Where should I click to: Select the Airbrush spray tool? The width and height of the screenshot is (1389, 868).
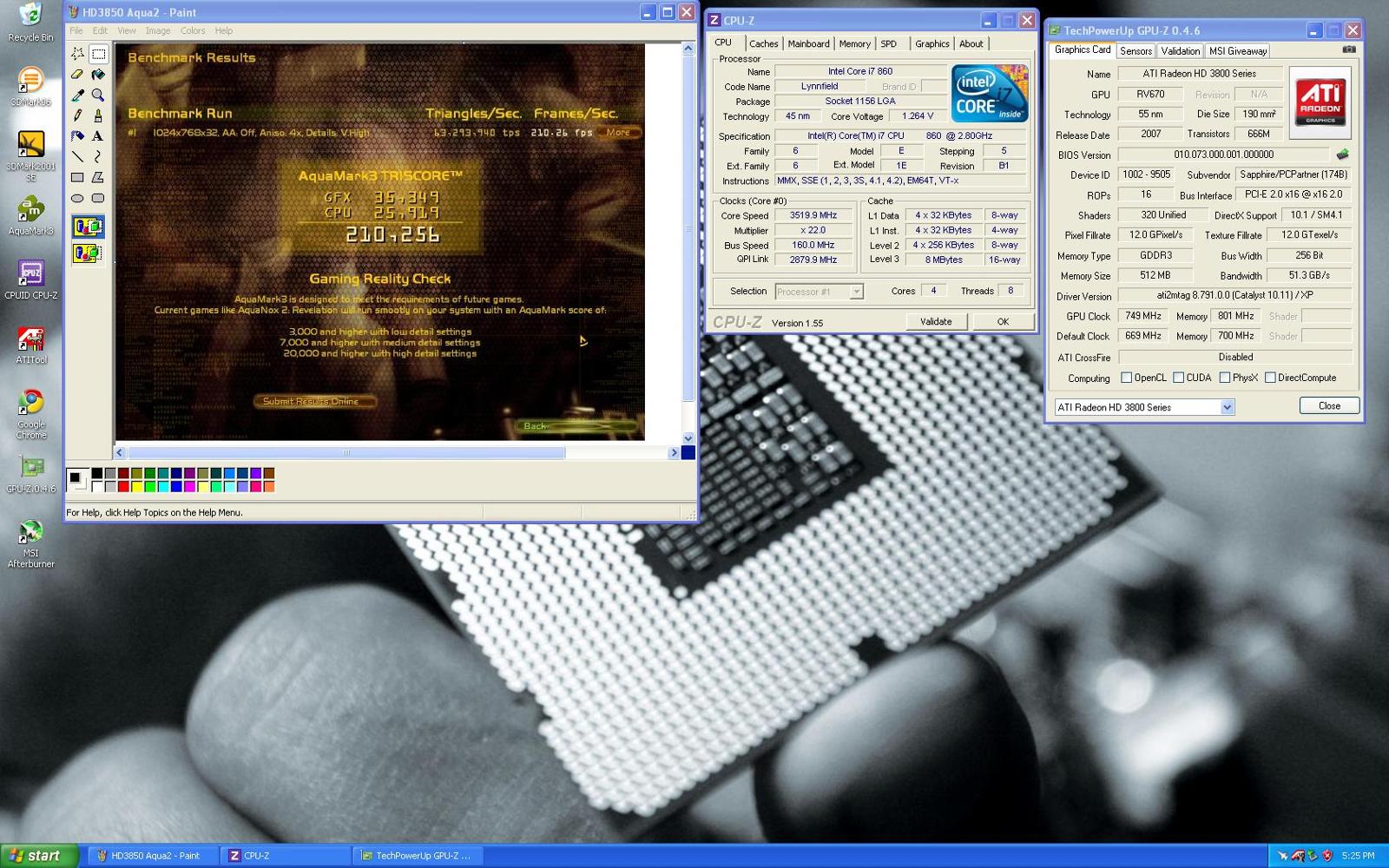[77, 136]
